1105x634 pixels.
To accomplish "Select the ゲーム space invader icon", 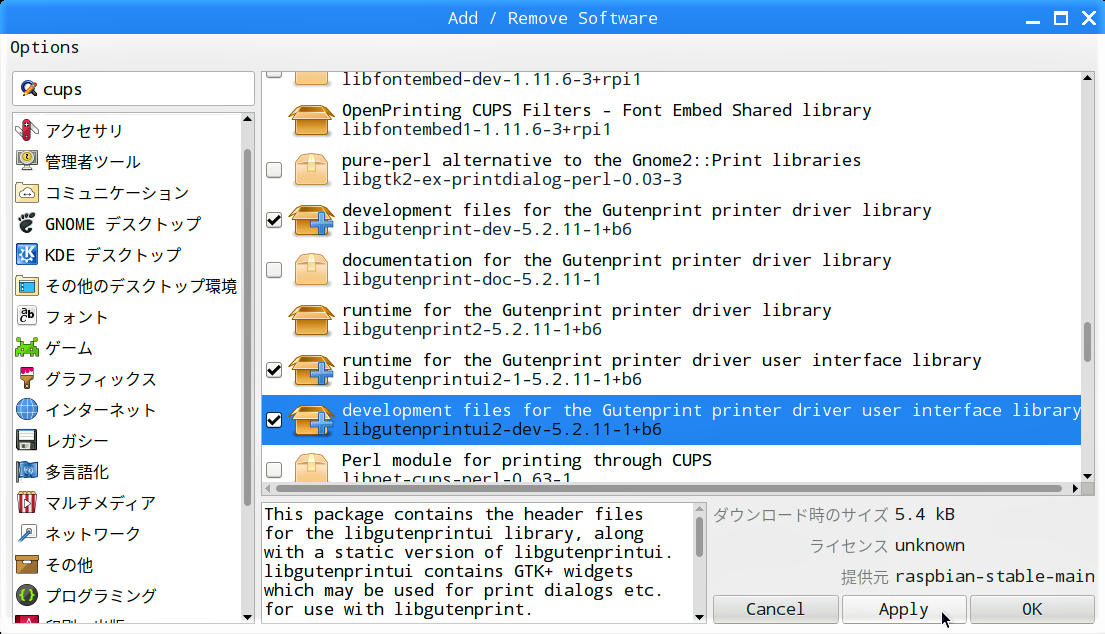I will coord(27,347).
